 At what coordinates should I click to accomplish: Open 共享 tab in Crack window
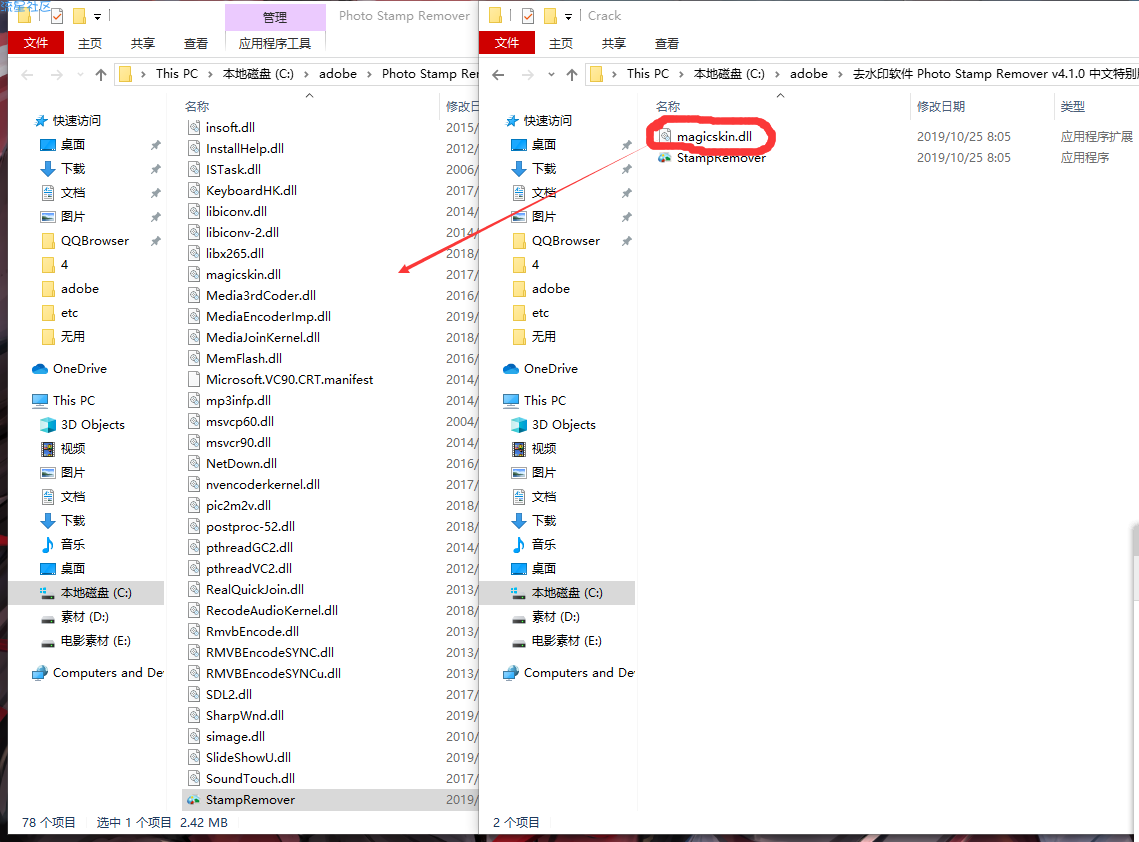(614, 44)
